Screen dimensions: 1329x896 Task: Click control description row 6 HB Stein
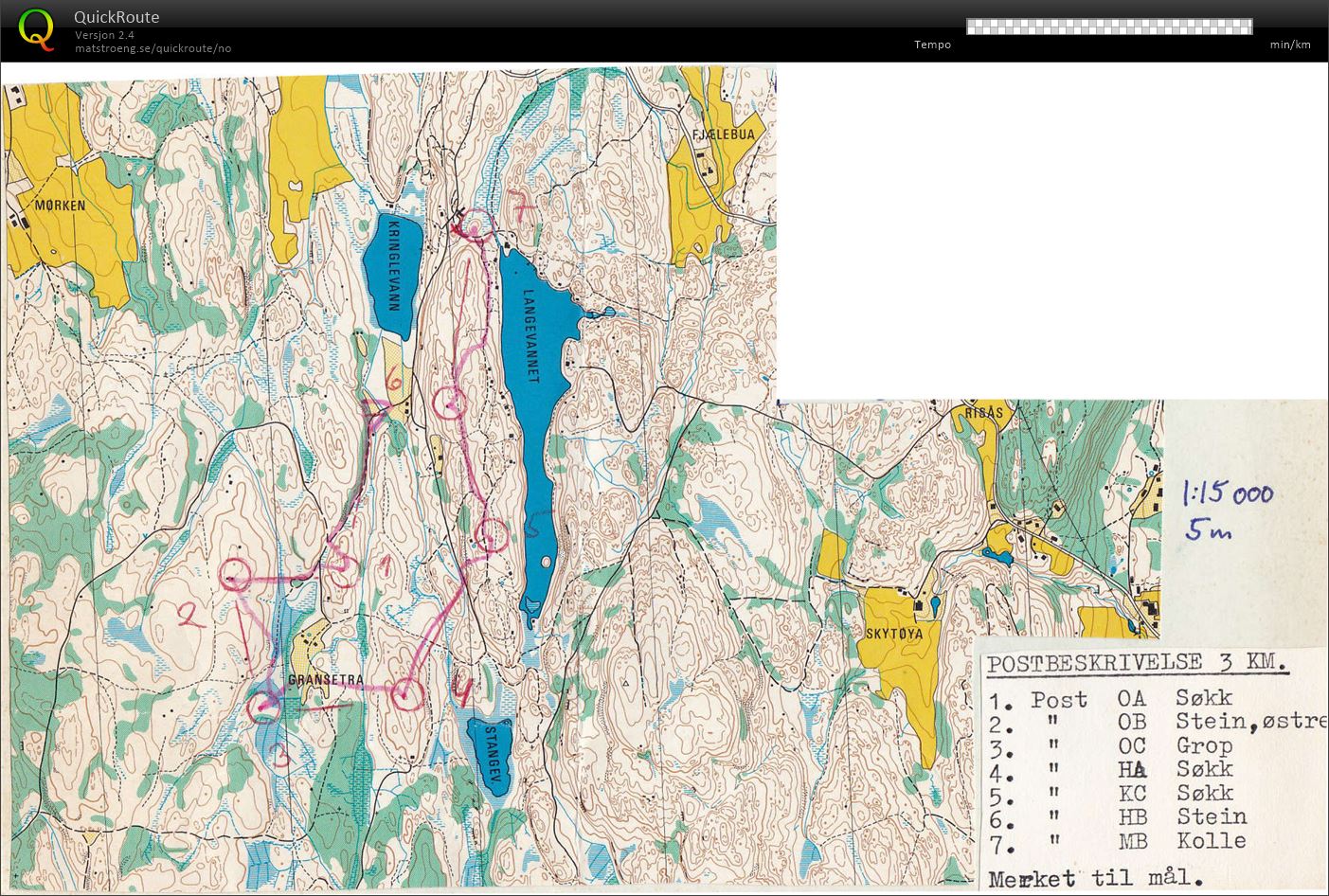[x=1118, y=816]
